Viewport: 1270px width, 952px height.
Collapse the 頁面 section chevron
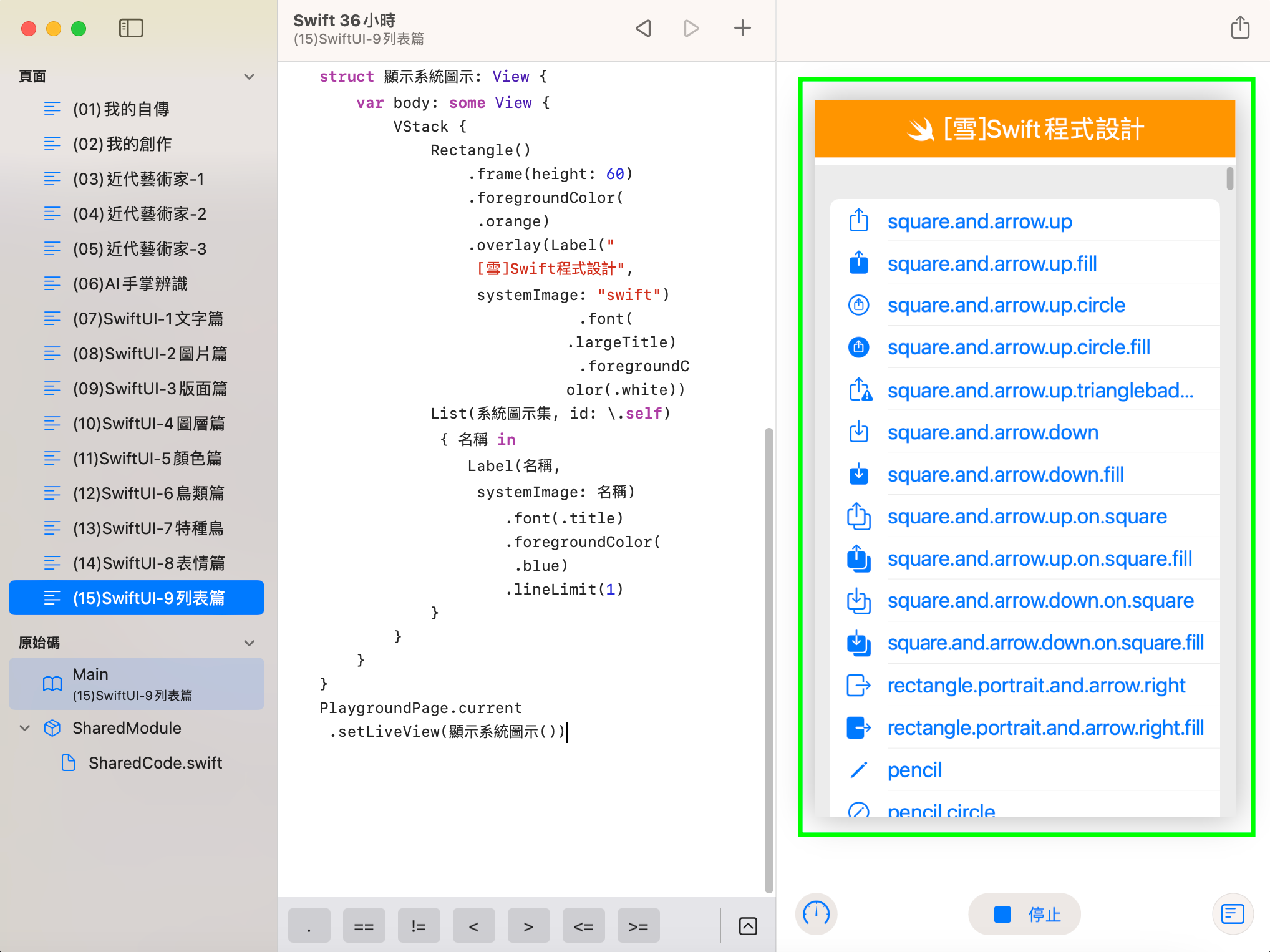coord(250,77)
